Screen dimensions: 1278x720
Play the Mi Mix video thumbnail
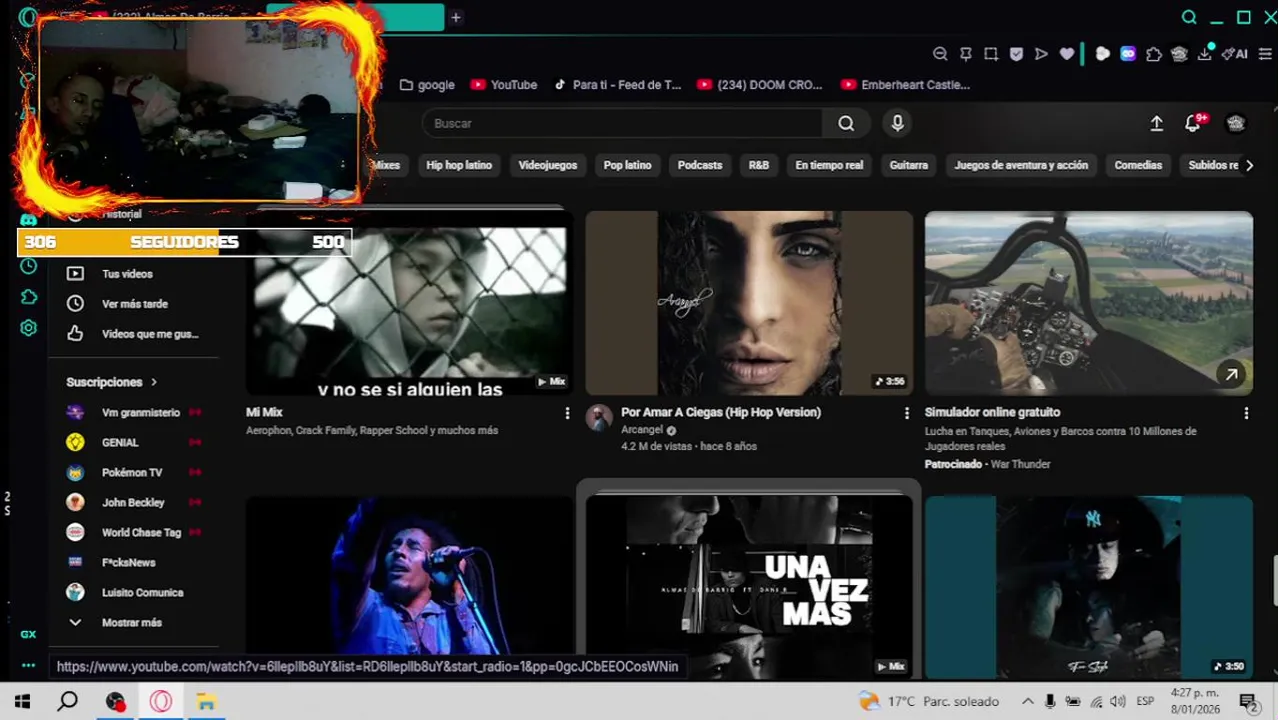click(x=410, y=303)
